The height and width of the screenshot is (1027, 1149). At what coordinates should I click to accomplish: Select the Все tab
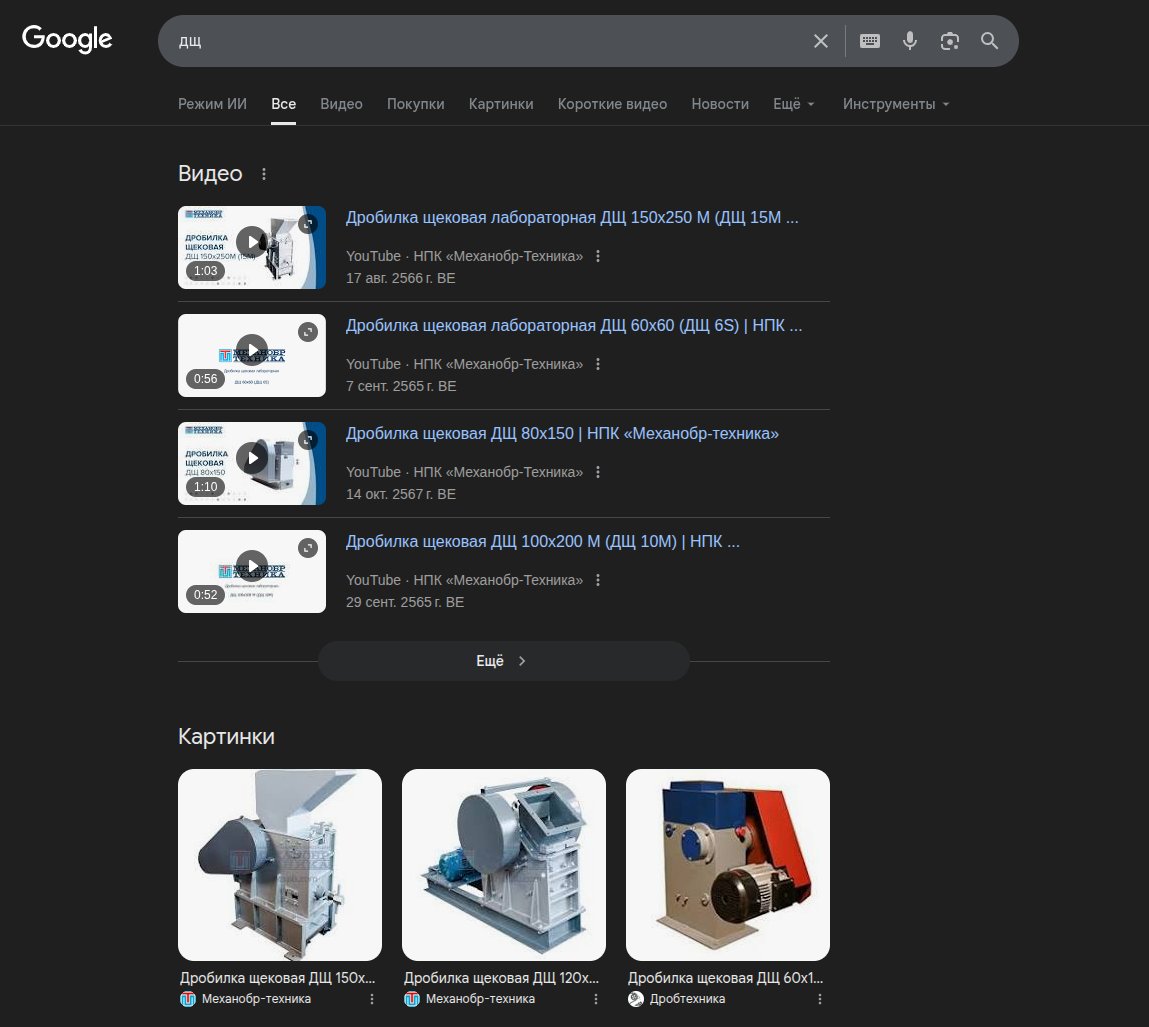284,104
